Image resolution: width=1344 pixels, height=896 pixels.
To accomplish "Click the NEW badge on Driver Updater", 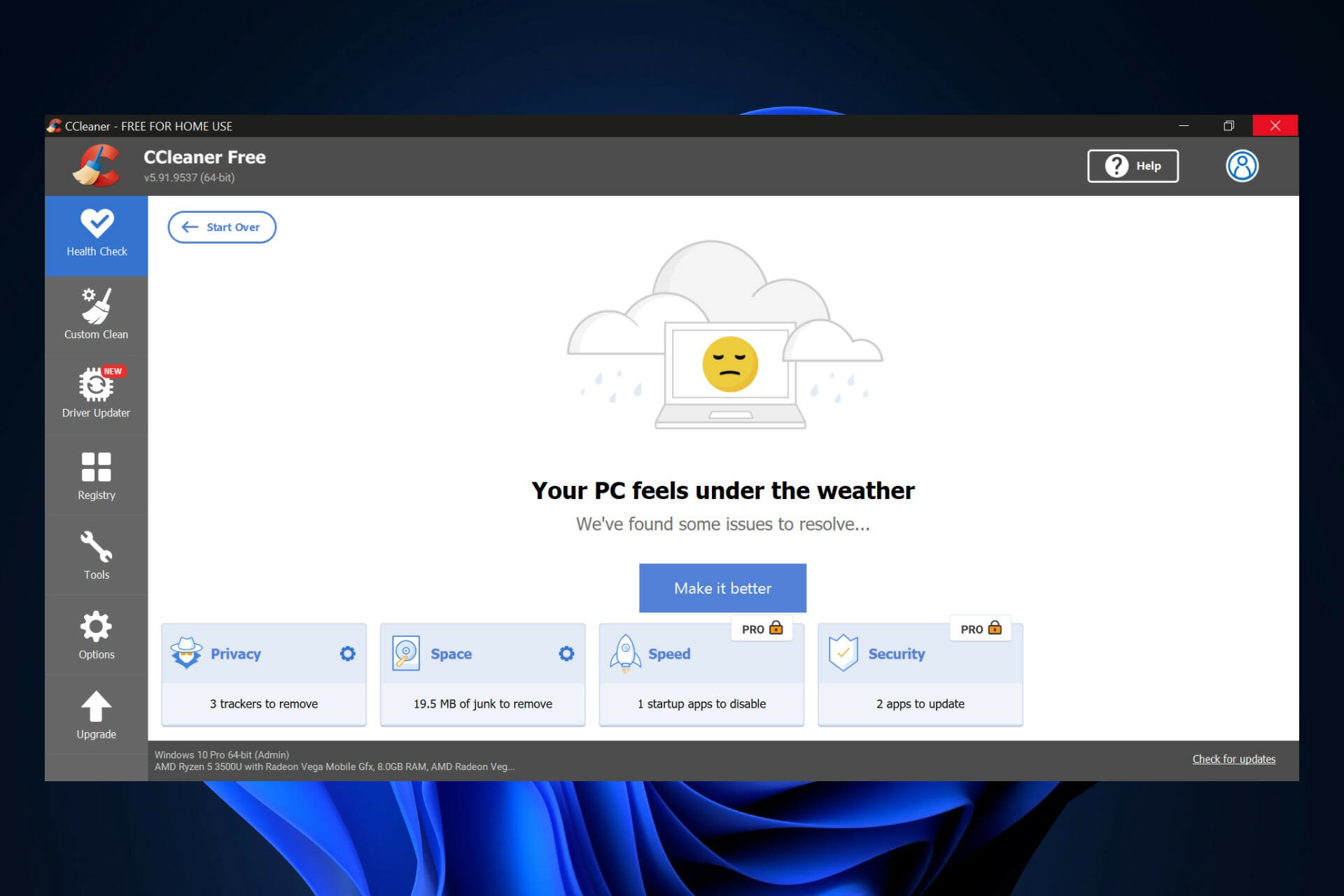I will coord(113,371).
